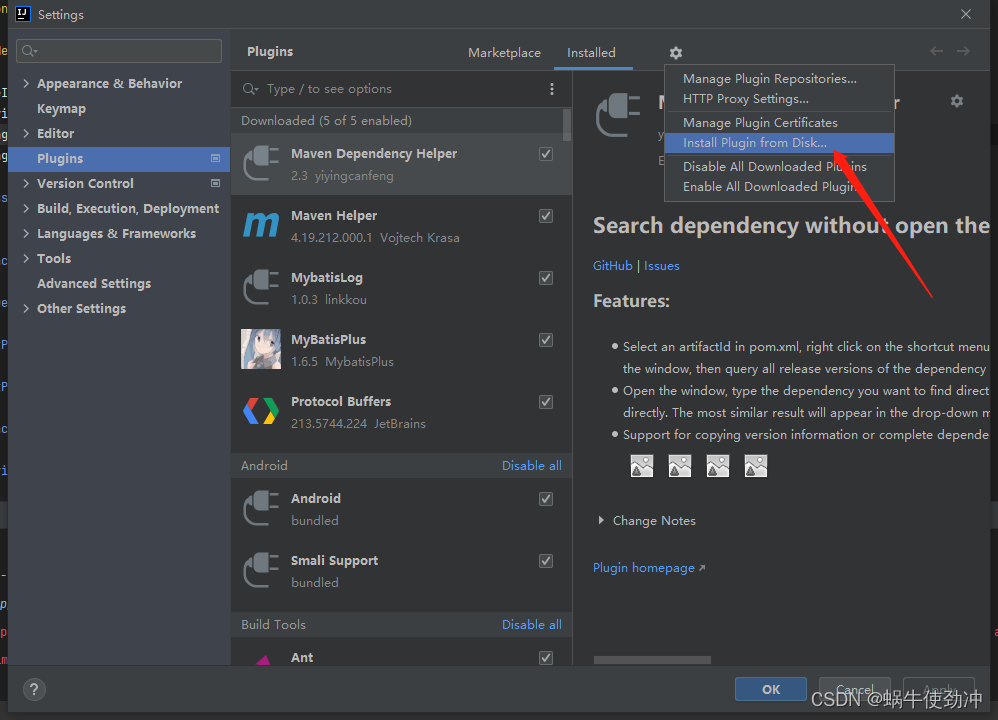Switch to the Marketplace tab
Image resolution: width=998 pixels, height=720 pixels.
click(504, 53)
